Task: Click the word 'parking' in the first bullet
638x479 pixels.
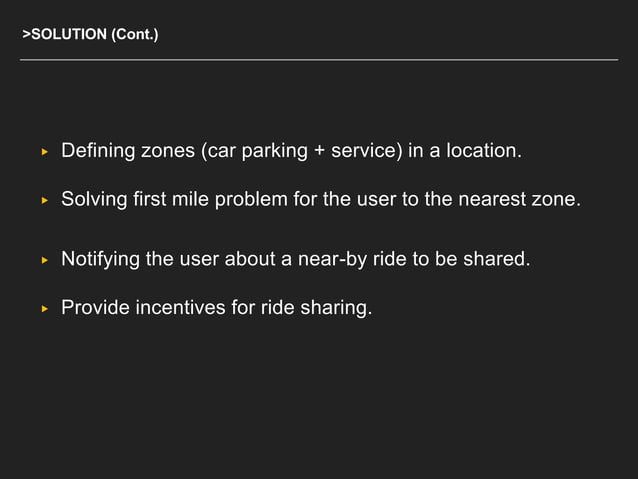Action: pyautogui.click(x=275, y=152)
